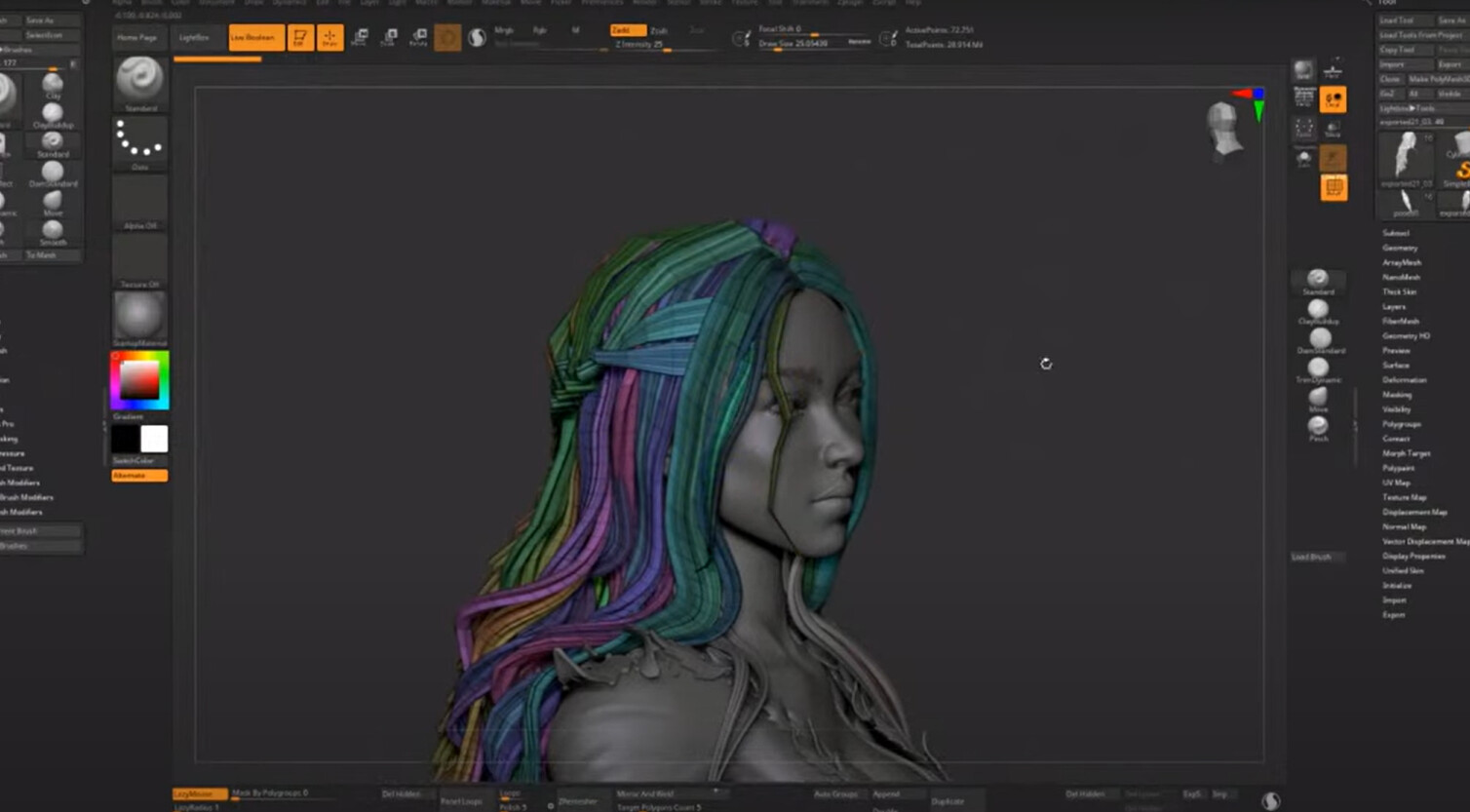This screenshot has height=812, width=1470.
Task: Activate the Draw mode button
Action: tap(330, 38)
